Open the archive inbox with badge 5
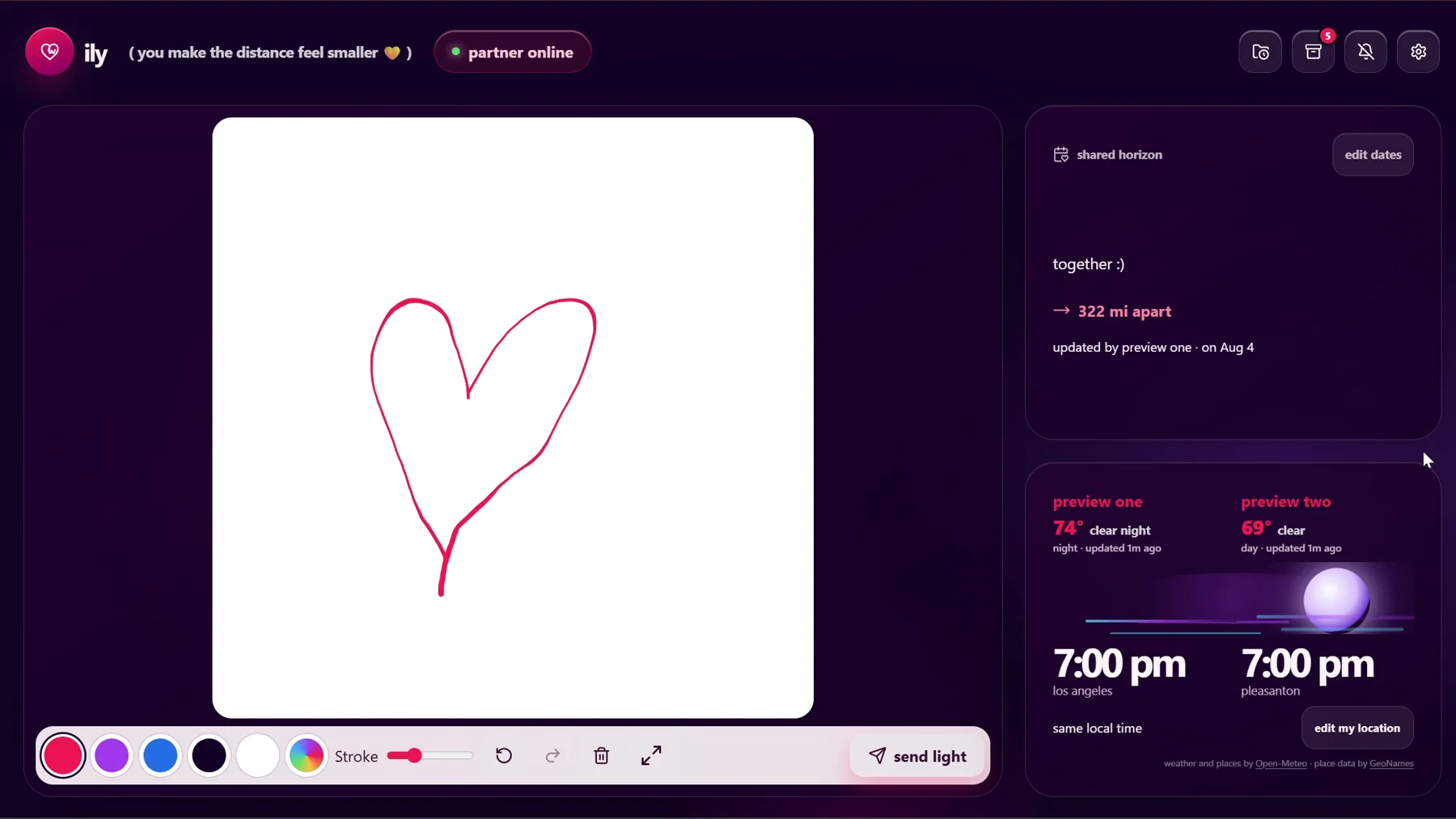The width and height of the screenshot is (1456, 819). coord(1314,52)
